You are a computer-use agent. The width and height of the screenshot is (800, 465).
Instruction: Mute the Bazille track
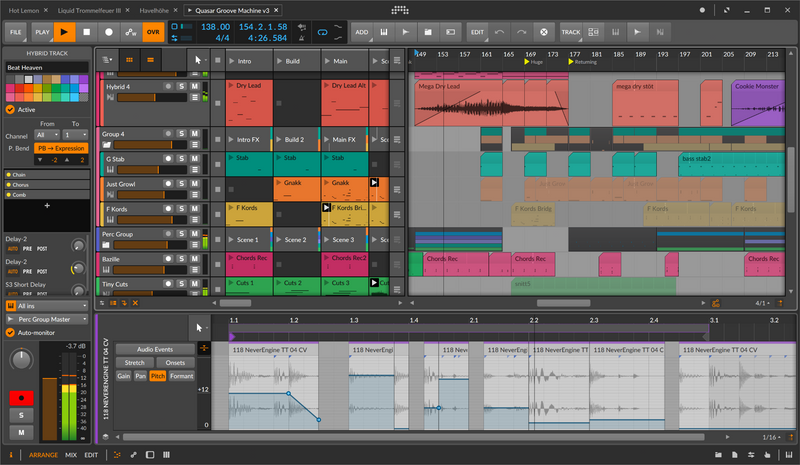(194, 259)
